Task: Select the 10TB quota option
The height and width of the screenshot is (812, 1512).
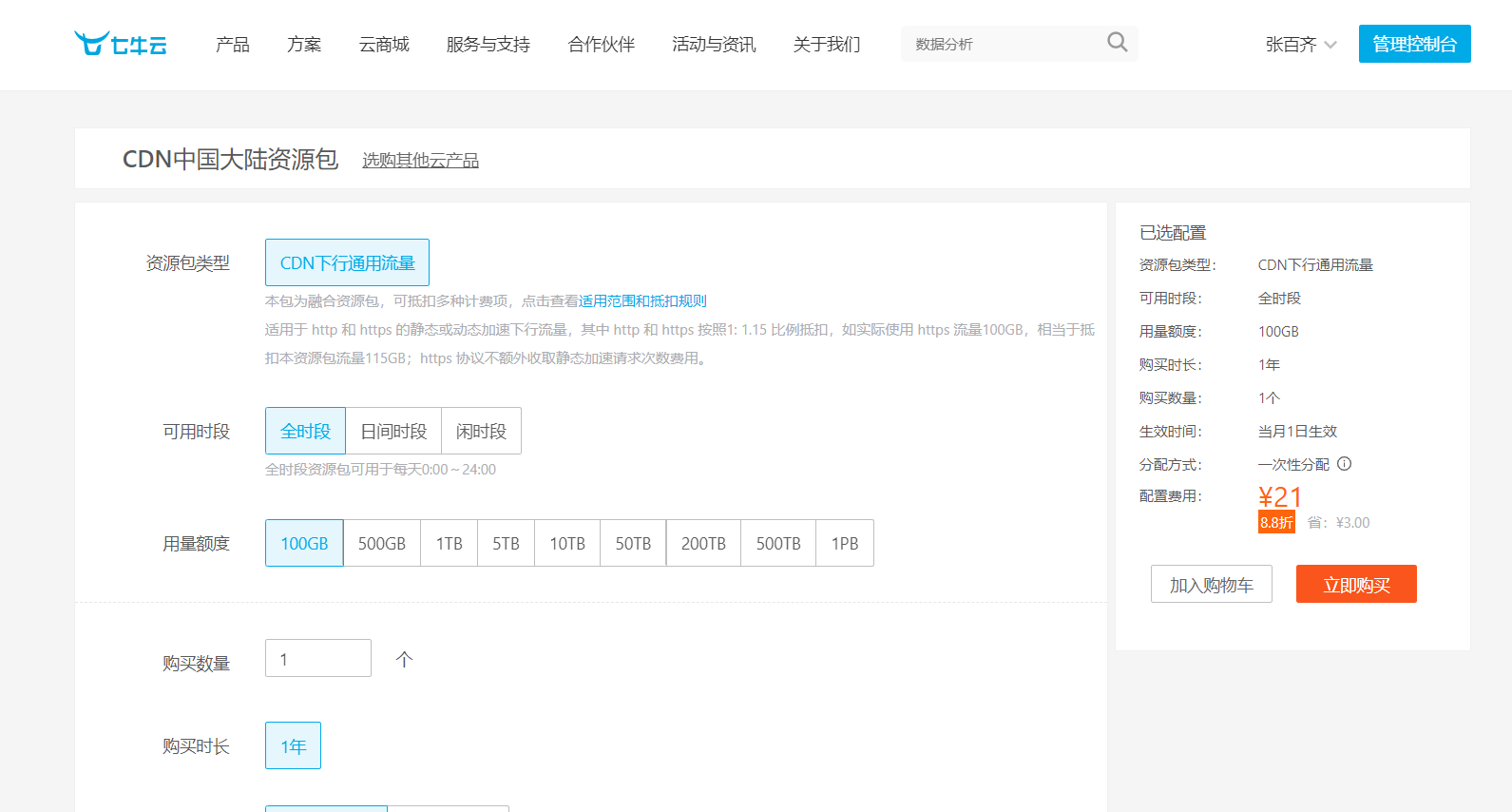Action: pyautogui.click(x=566, y=543)
